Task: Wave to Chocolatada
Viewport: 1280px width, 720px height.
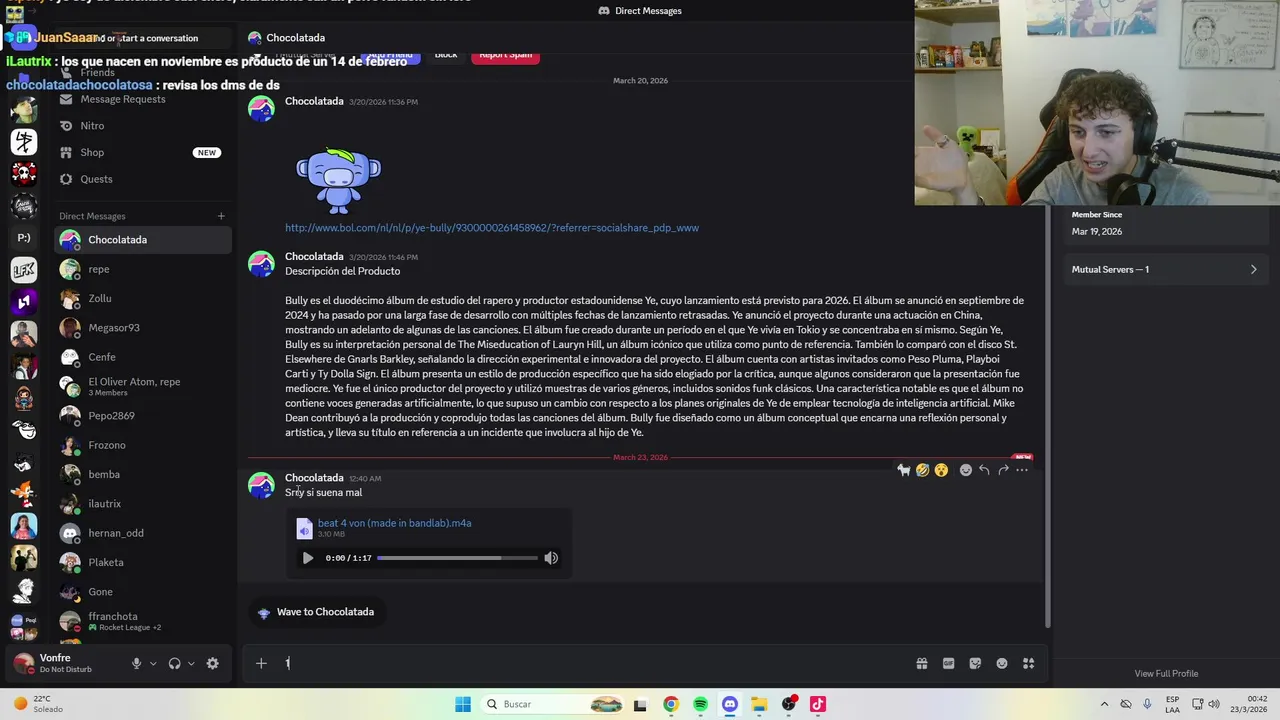Action: (315, 612)
